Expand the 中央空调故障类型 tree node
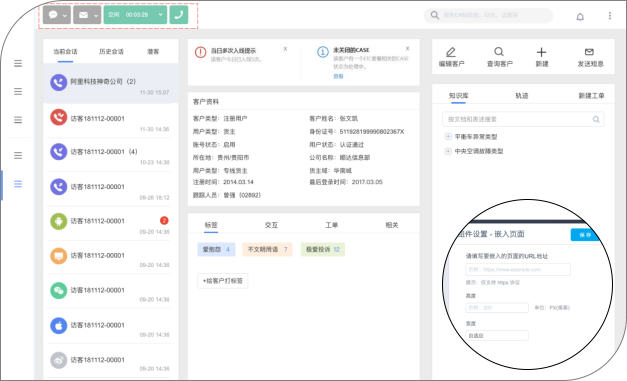The height and width of the screenshot is (381, 627). [x=448, y=151]
